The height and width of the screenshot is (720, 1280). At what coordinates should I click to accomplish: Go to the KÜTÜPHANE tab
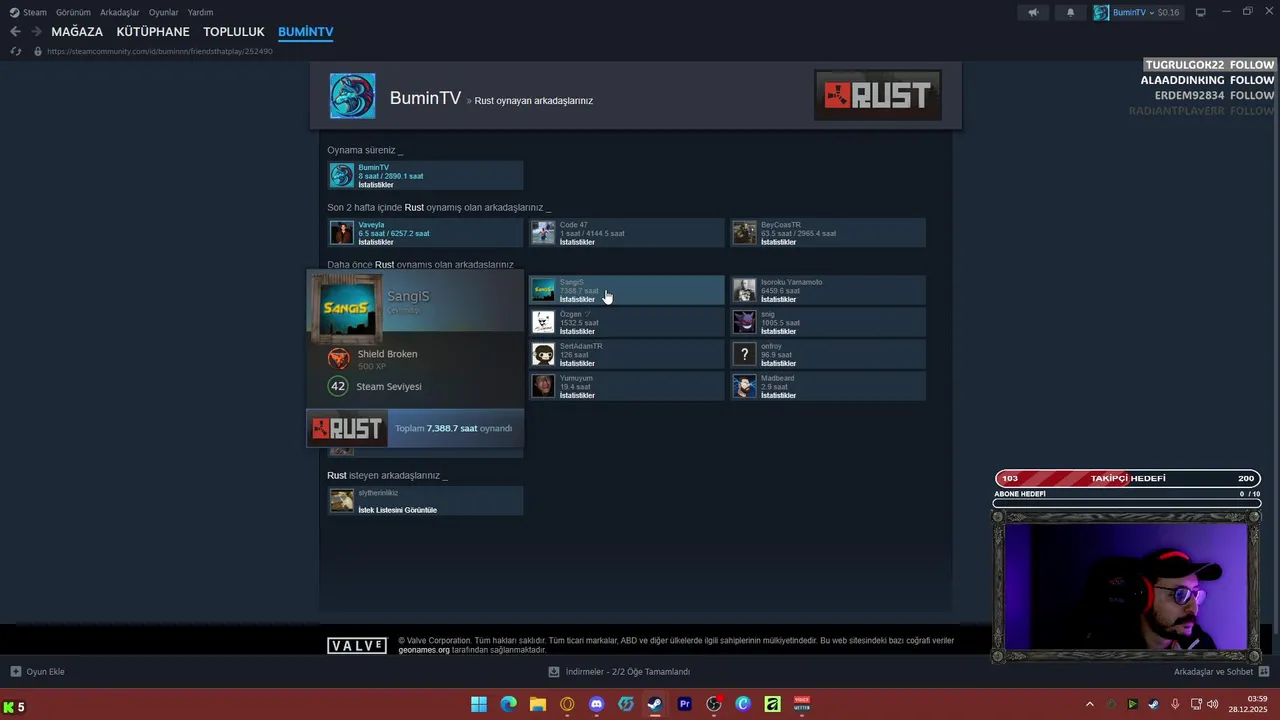point(153,32)
